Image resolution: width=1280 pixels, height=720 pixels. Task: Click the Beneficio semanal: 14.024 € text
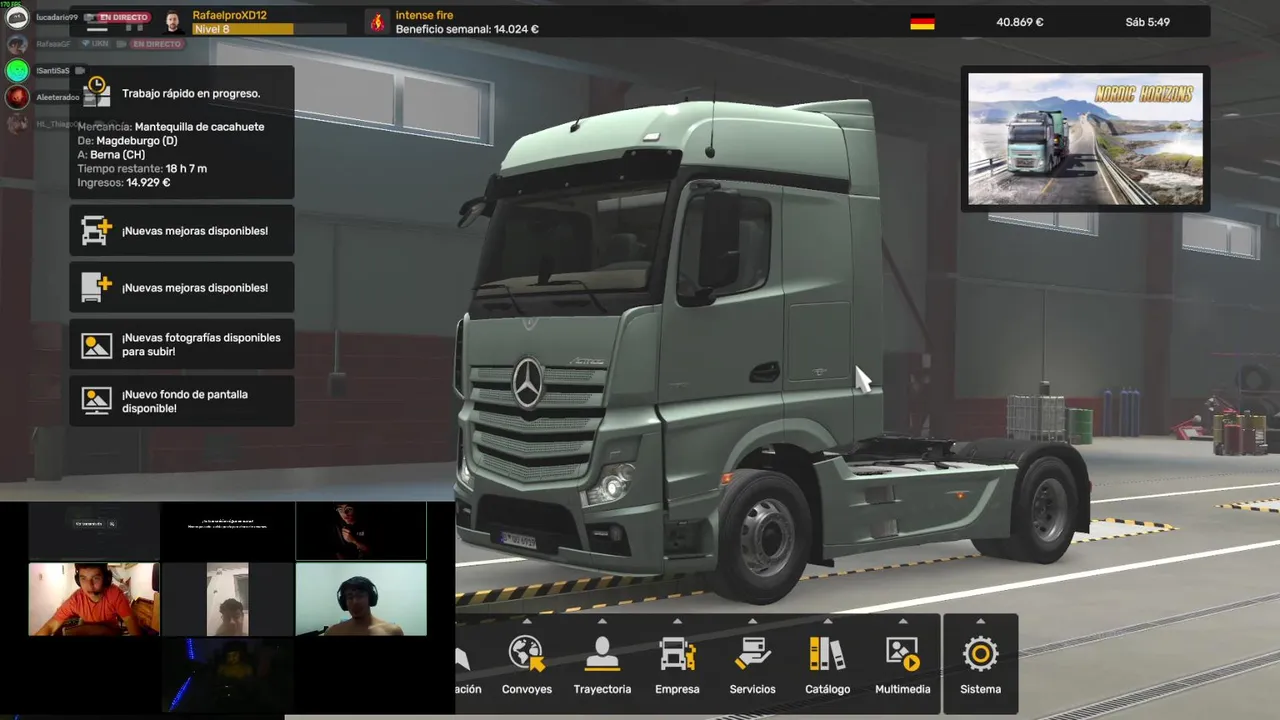coord(467,29)
